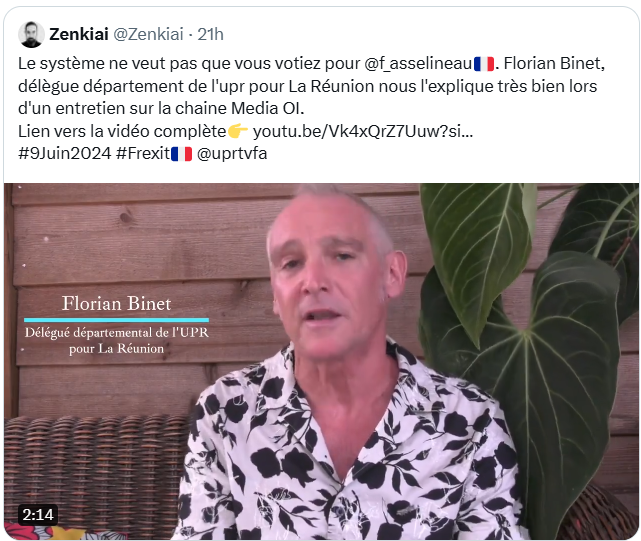
Task: Click French flag emoji after @f_asselineau
Action: (484, 64)
